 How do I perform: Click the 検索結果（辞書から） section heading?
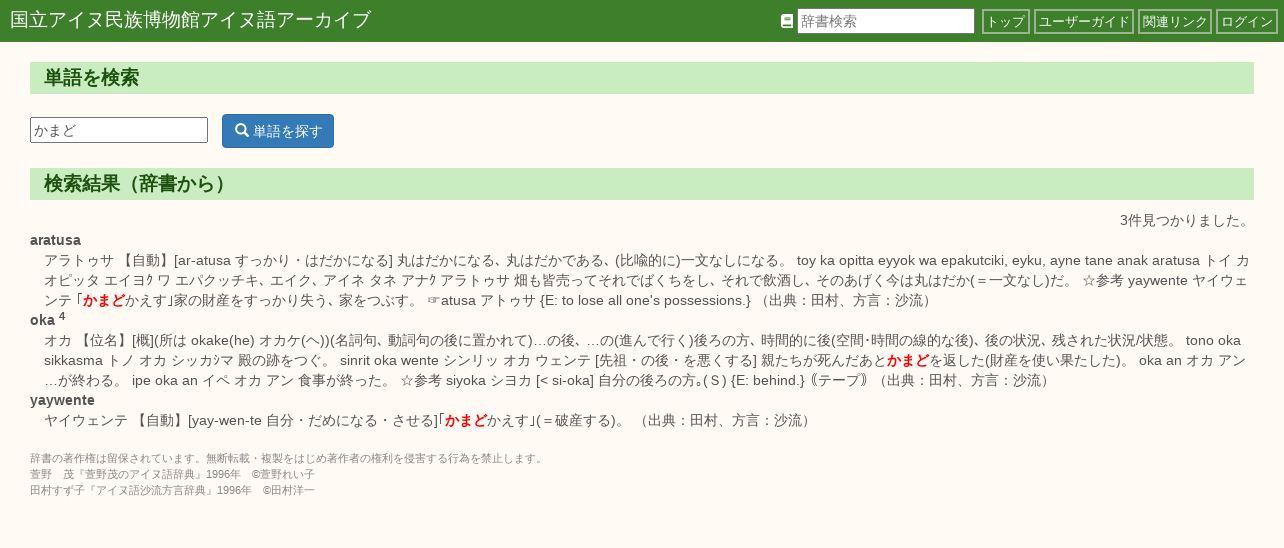tap(642, 184)
